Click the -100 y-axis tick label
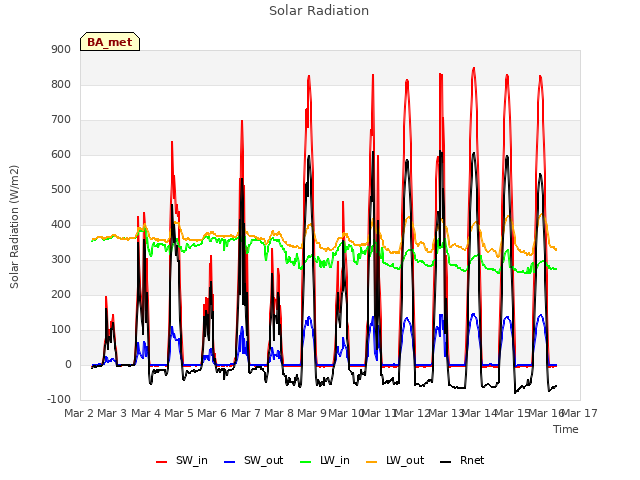This screenshot has width=640, height=480. [59, 399]
